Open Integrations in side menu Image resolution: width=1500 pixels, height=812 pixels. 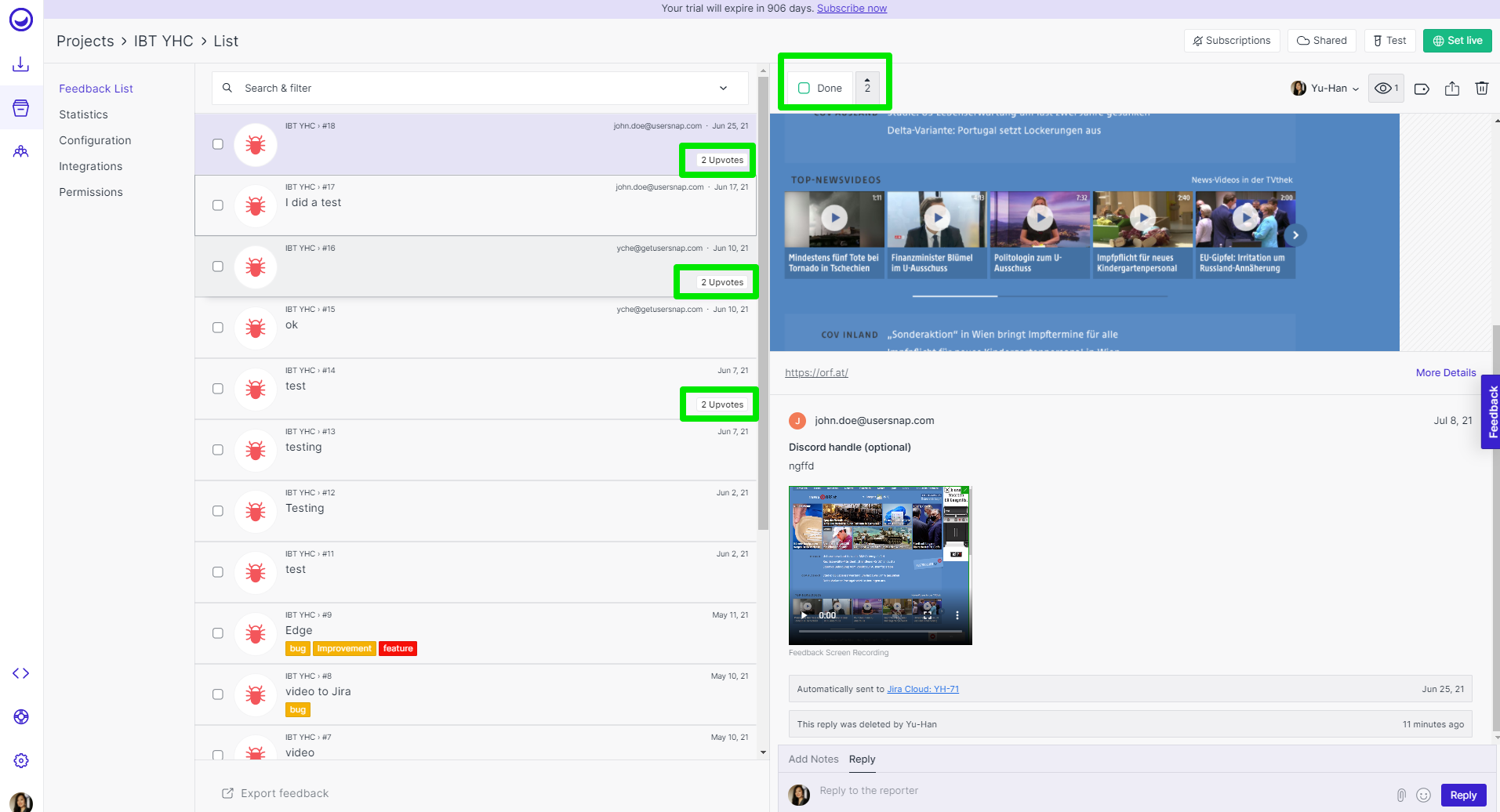[90, 166]
